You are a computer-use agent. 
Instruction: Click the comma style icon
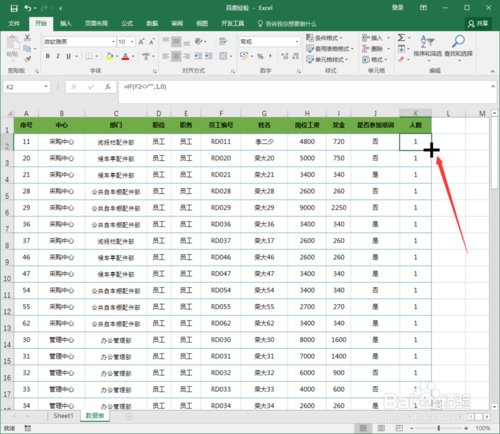click(270, 56)
